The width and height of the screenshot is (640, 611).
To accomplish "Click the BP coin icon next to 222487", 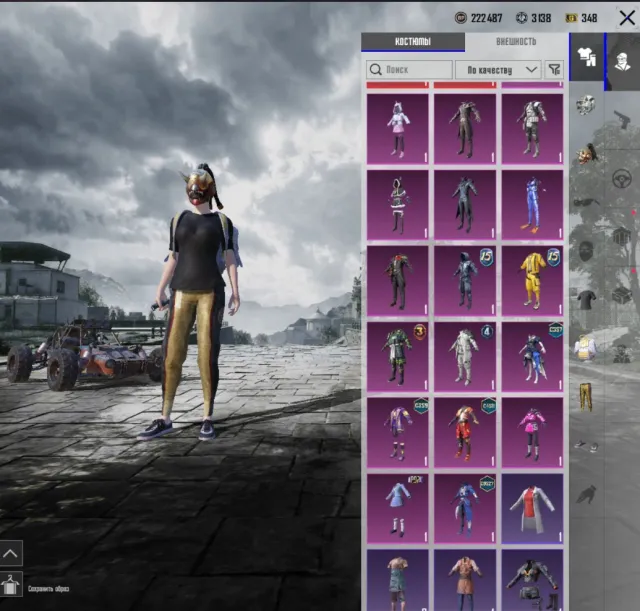I will point(461,18).
